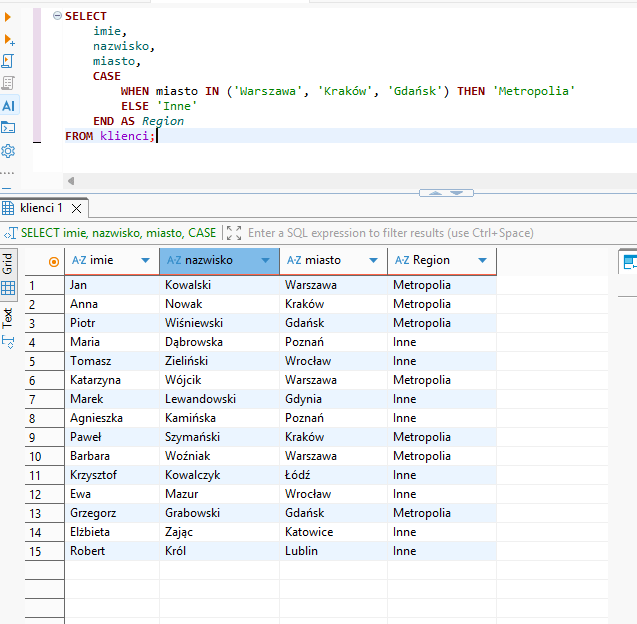The height and width of the screenshot is (624, 637).
Task: Click the expand filter panel icon
Action: 234,233
